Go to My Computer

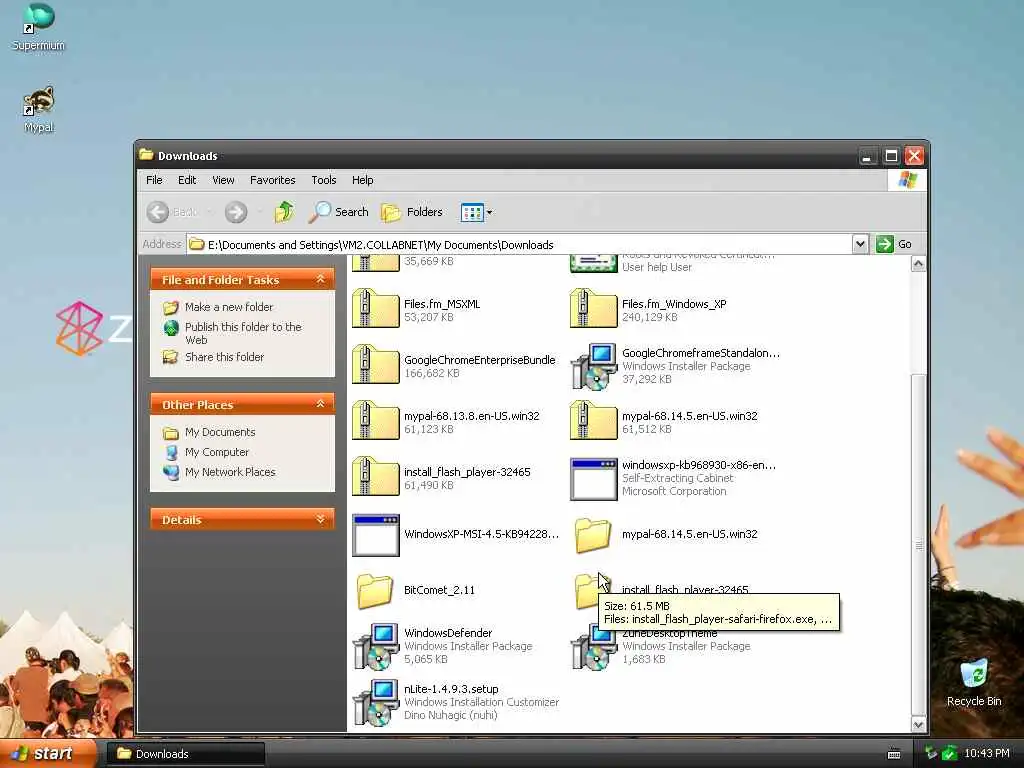tap(216, 452)
